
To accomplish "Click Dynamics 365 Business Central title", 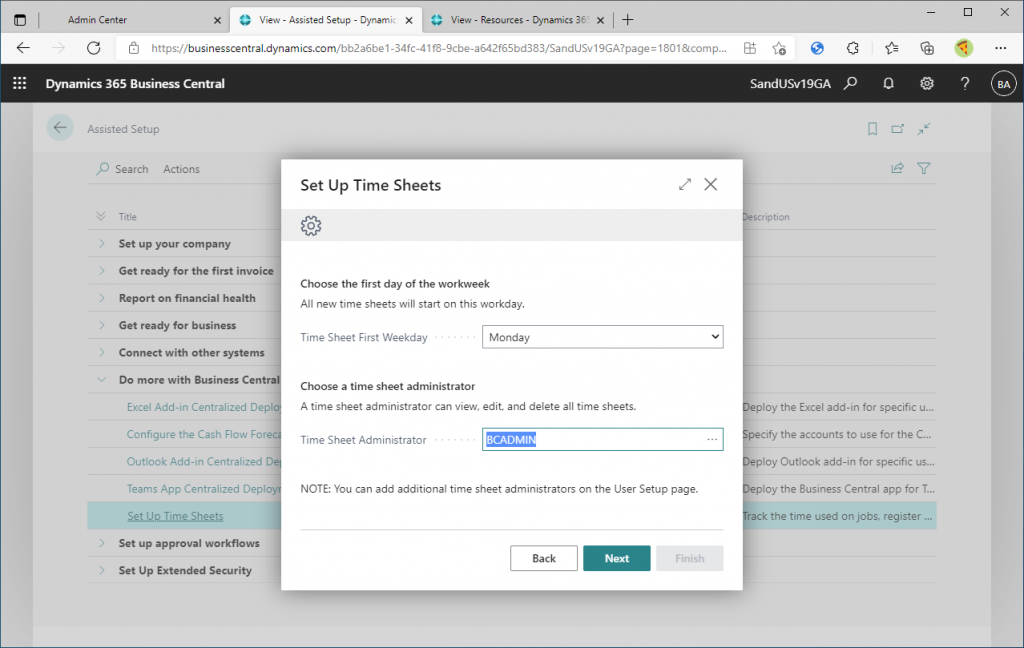I will 135,84.
